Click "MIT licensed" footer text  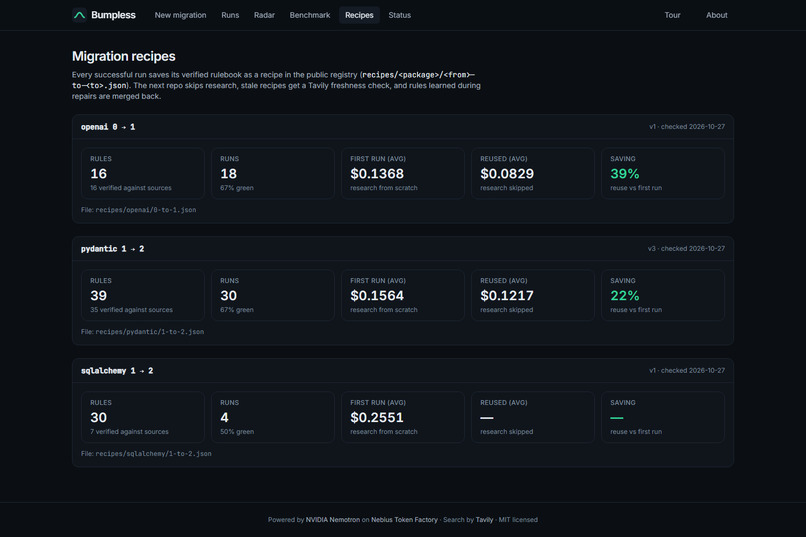point(518,520)
